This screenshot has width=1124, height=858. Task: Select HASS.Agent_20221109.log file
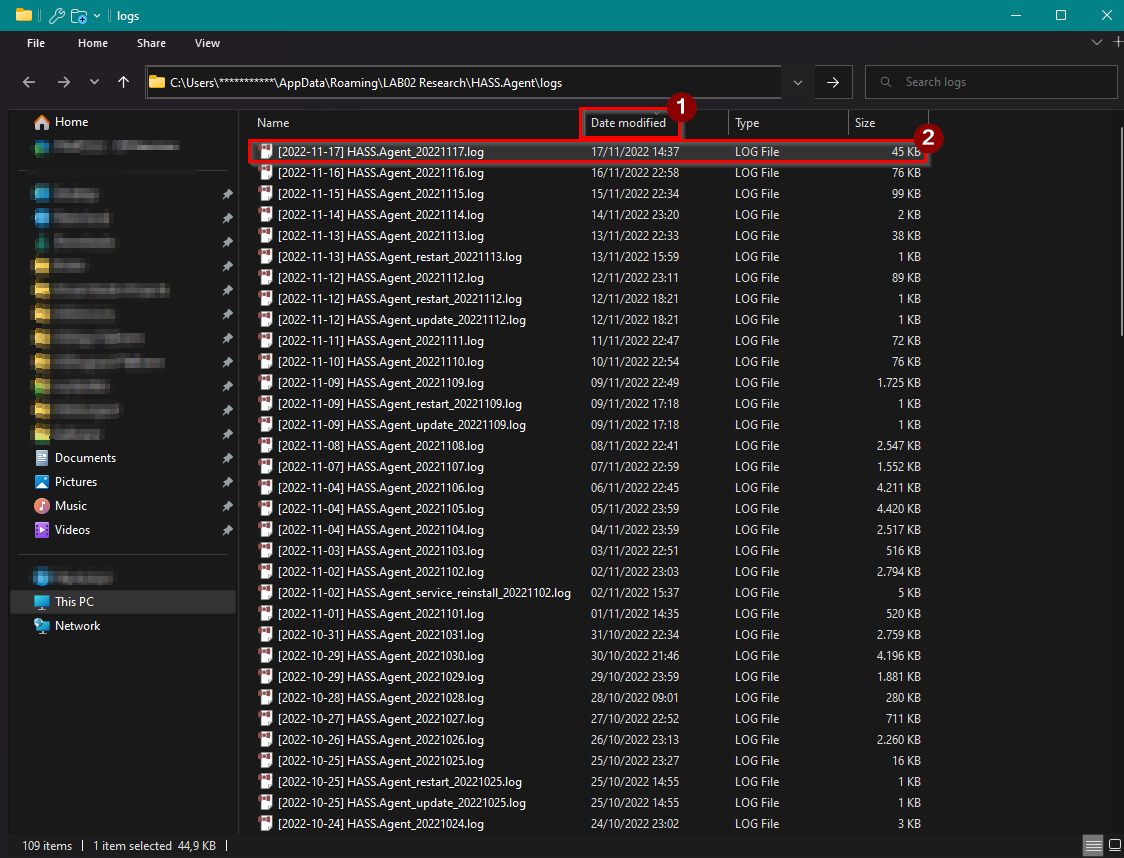point(381,383)
